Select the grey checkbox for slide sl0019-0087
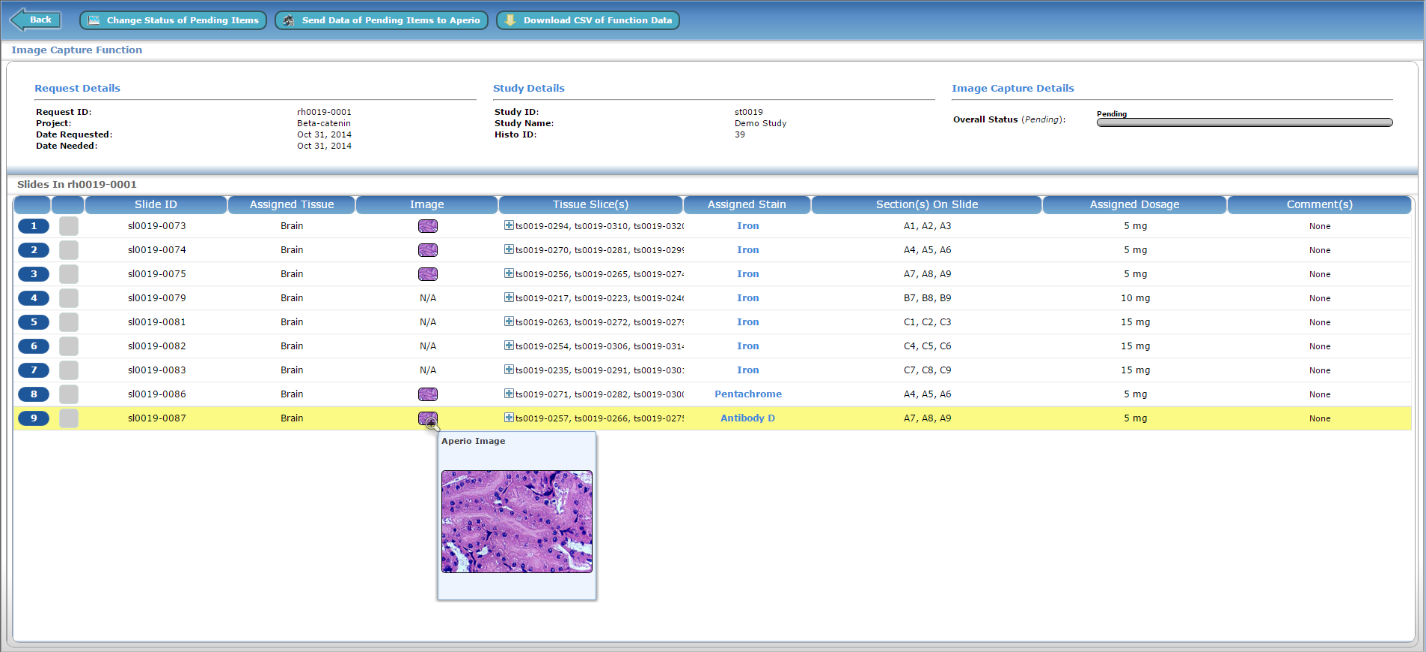The height and width of the screenshot is (652, 1426). click(69, 418)
